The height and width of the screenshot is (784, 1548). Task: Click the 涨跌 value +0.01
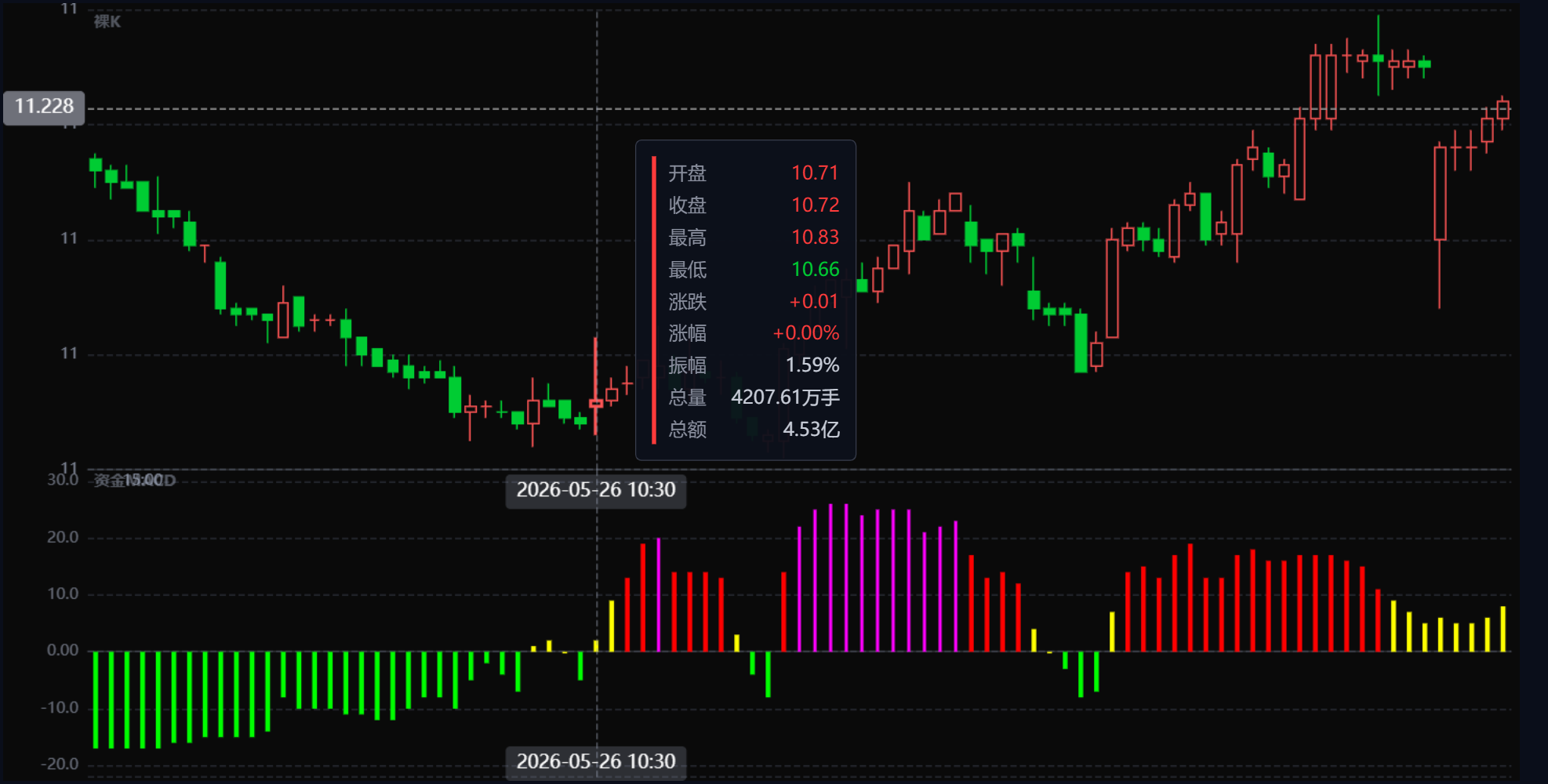click(813, 302)
